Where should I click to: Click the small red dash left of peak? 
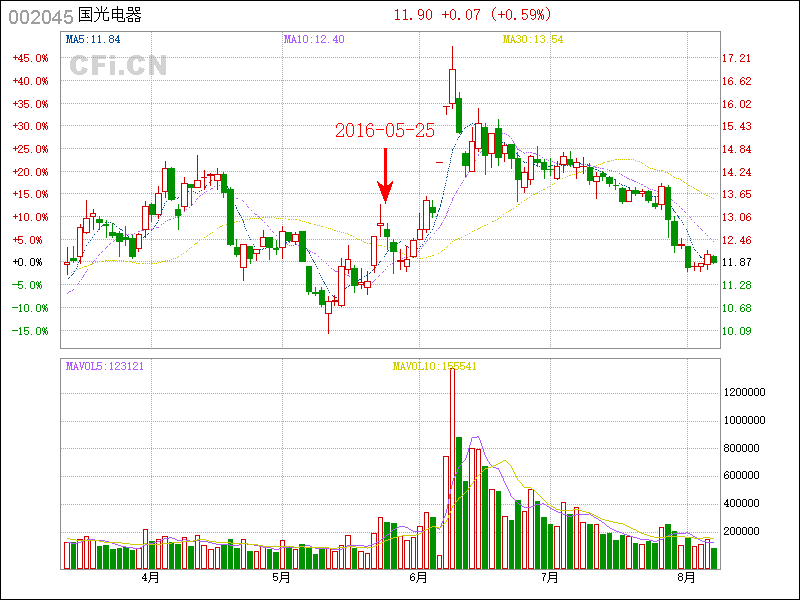click(x=439, y=161)
